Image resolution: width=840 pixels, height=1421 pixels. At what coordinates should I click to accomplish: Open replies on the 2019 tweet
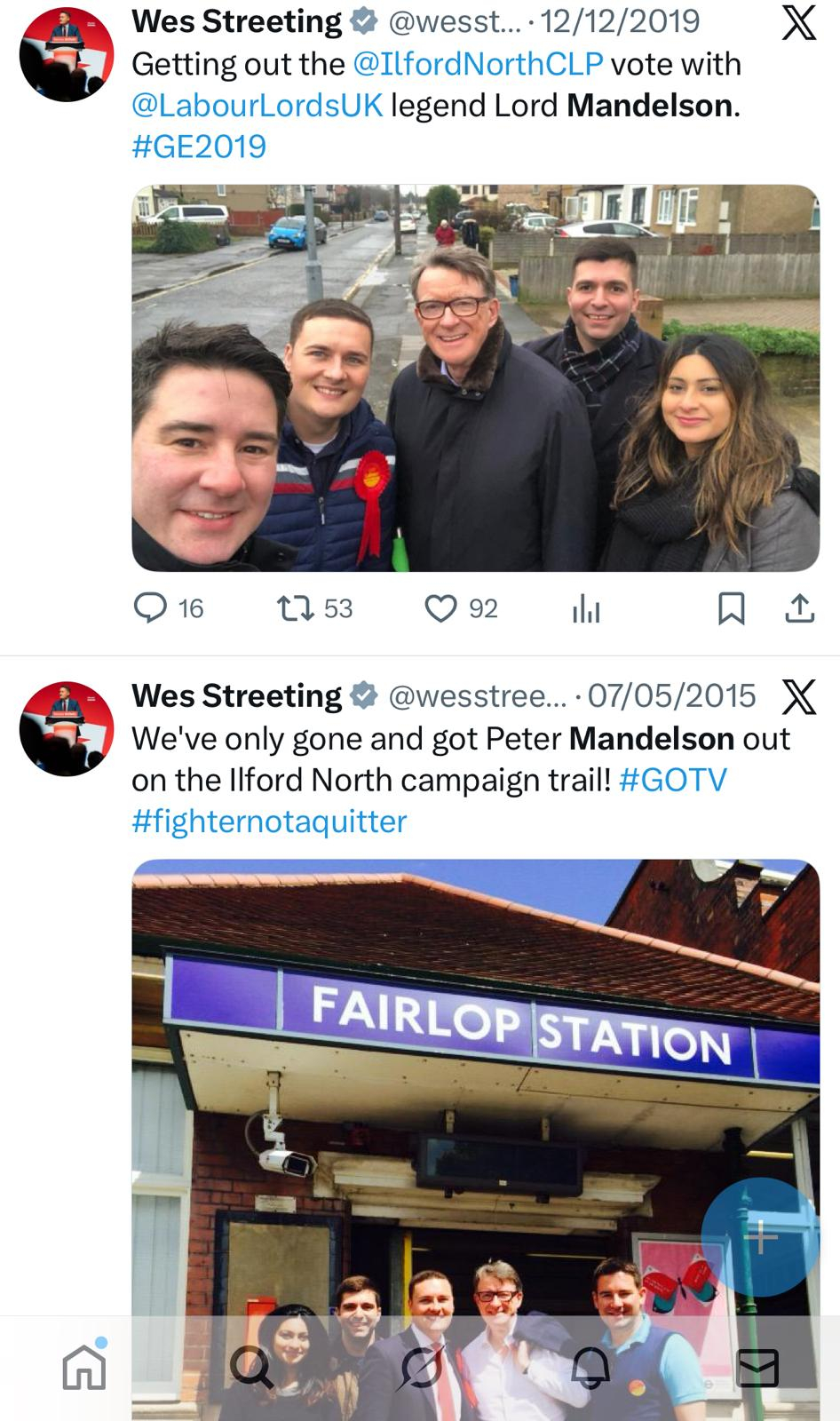click(168, 608)
